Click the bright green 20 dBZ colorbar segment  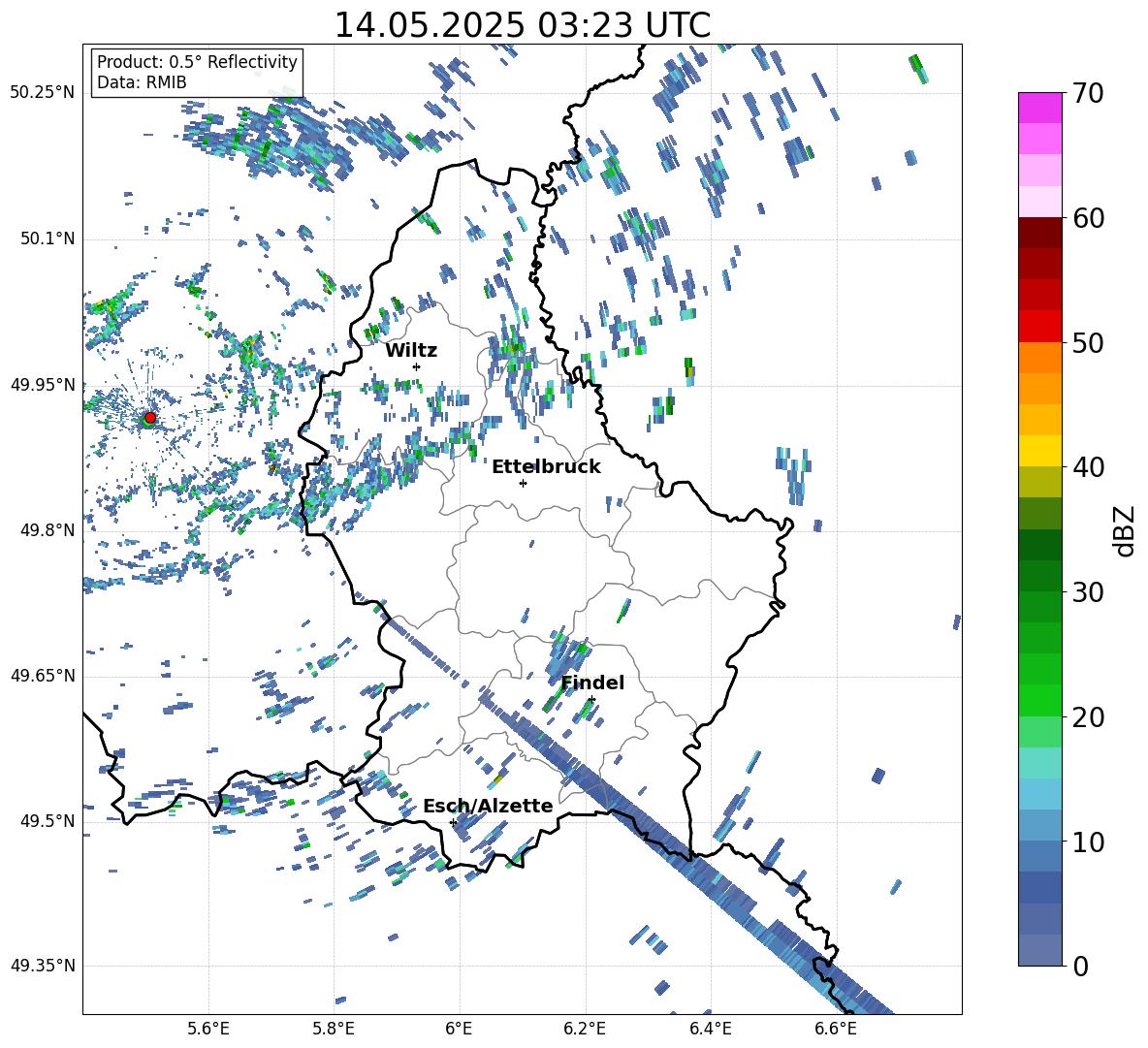click(1040, 700)
